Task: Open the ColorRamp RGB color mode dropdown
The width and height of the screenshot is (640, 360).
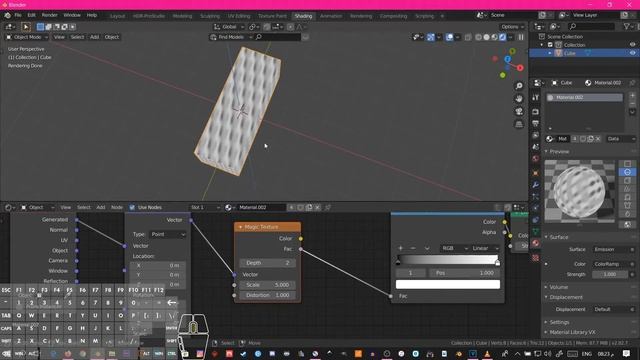Action: point(454,248)
